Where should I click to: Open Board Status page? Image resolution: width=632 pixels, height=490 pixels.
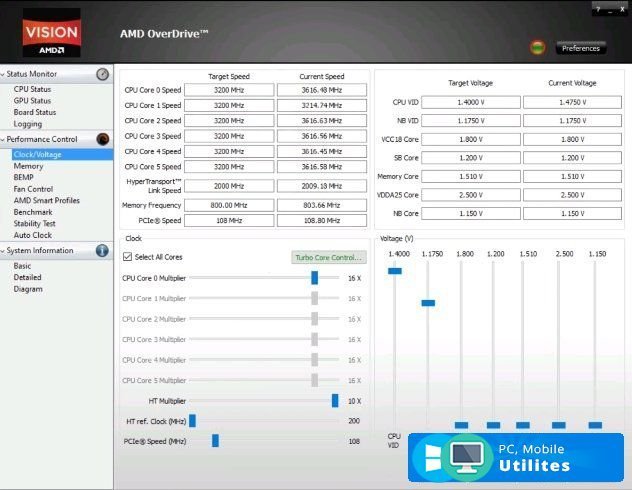pos(35,112)
